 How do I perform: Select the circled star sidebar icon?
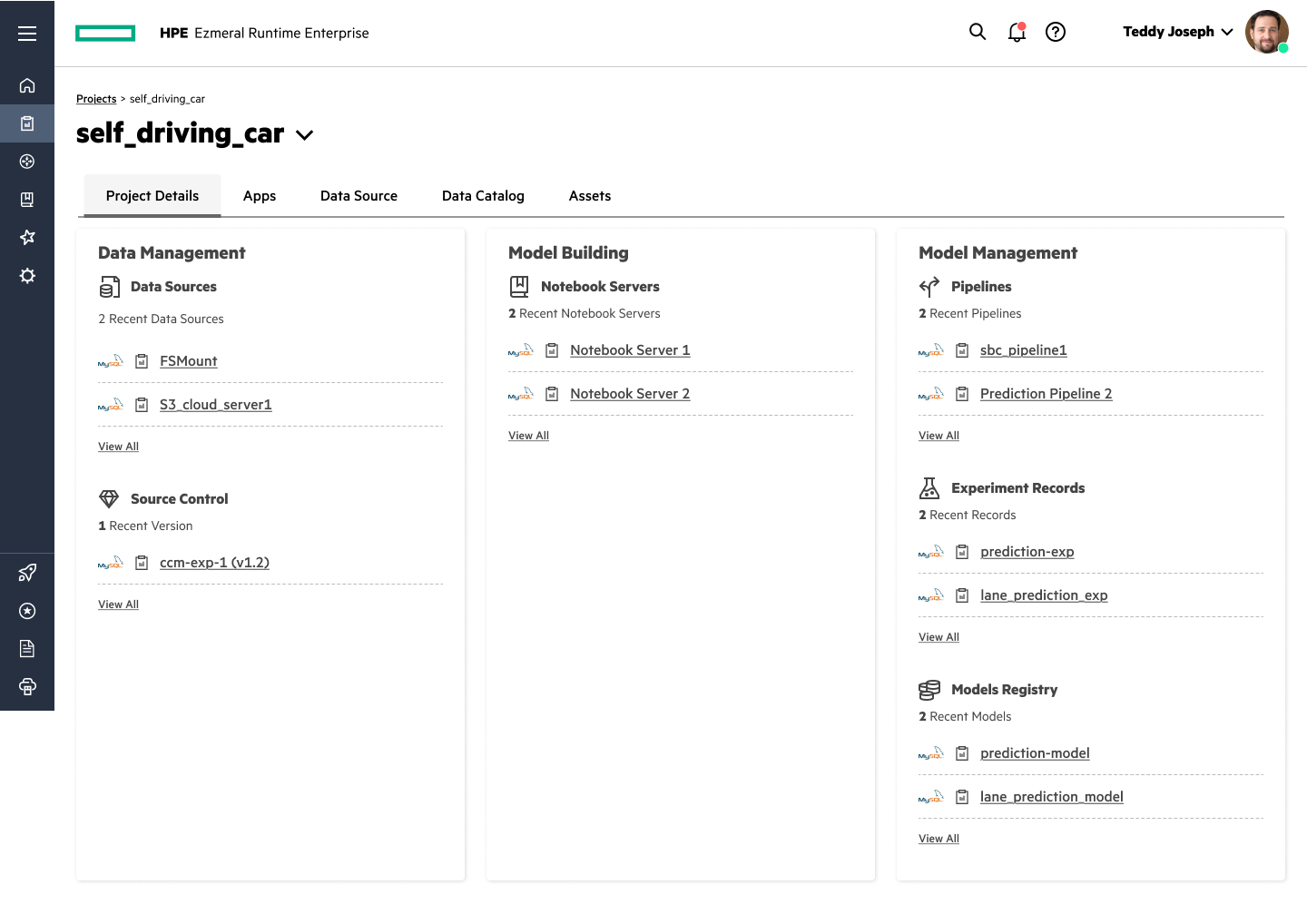coord(27,611)
